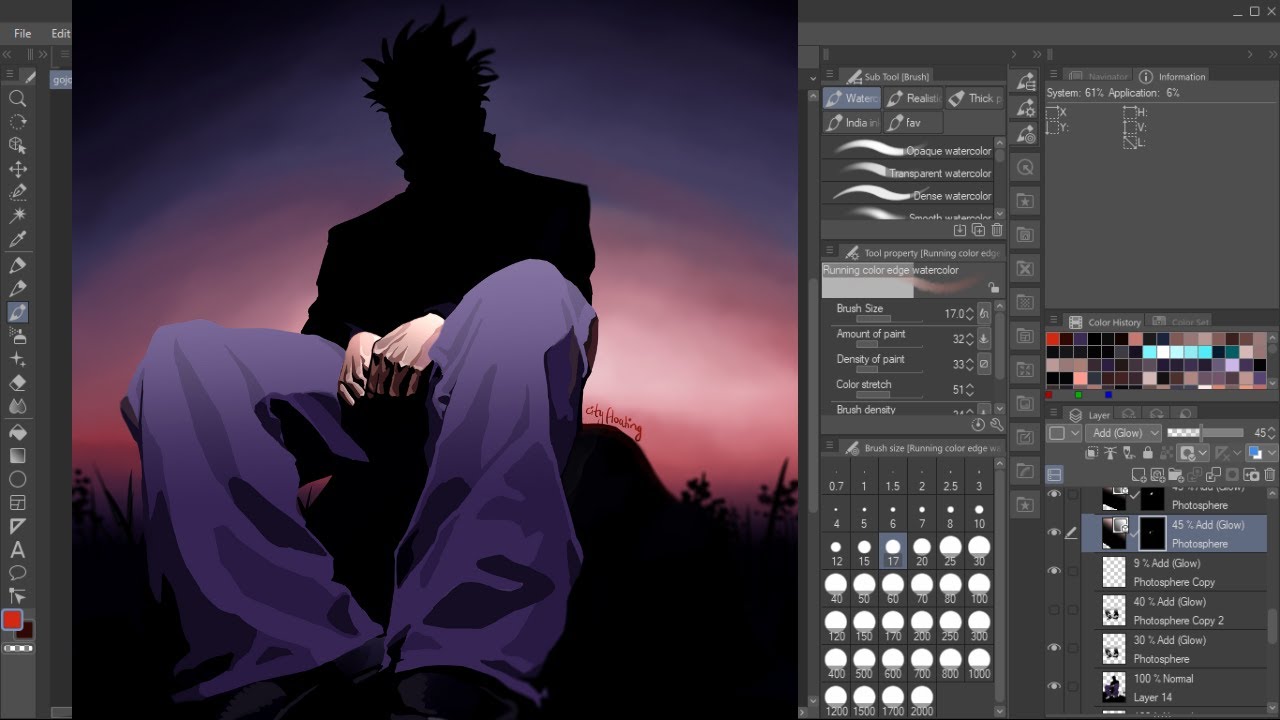
Task: Select the Ruler tool
Action: (x=18, y=526)
